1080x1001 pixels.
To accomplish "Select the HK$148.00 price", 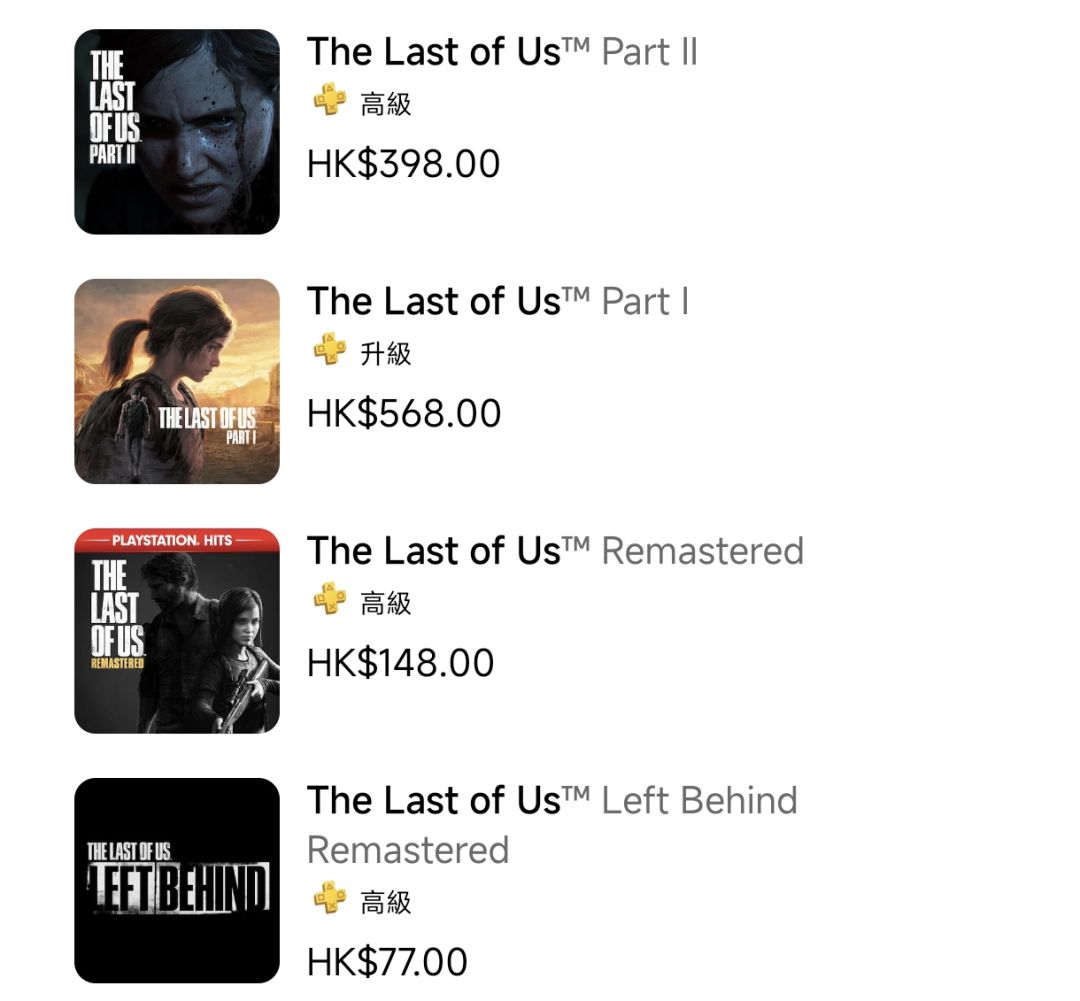I will point(401,663).
